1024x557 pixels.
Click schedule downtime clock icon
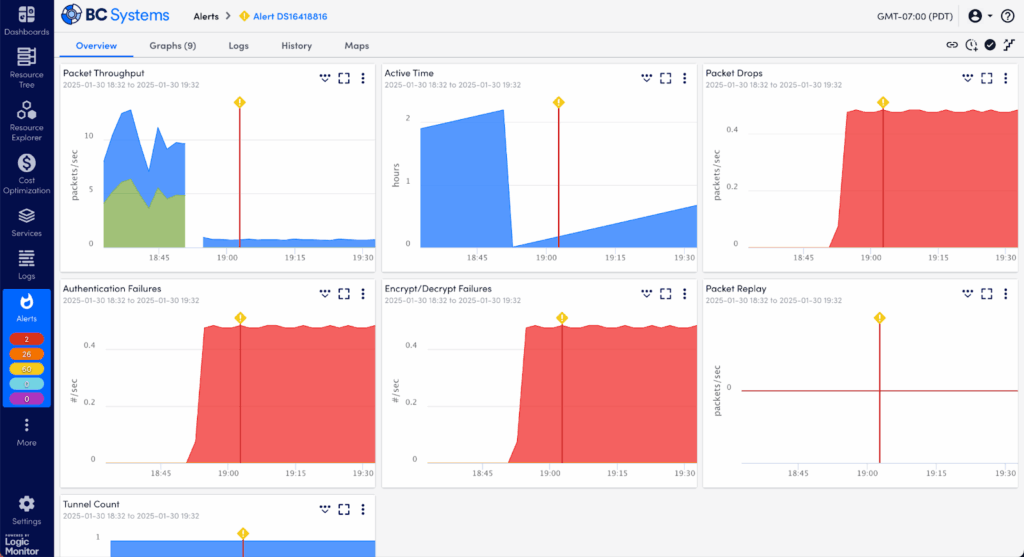pyautogui.click(x=971, y=45)
